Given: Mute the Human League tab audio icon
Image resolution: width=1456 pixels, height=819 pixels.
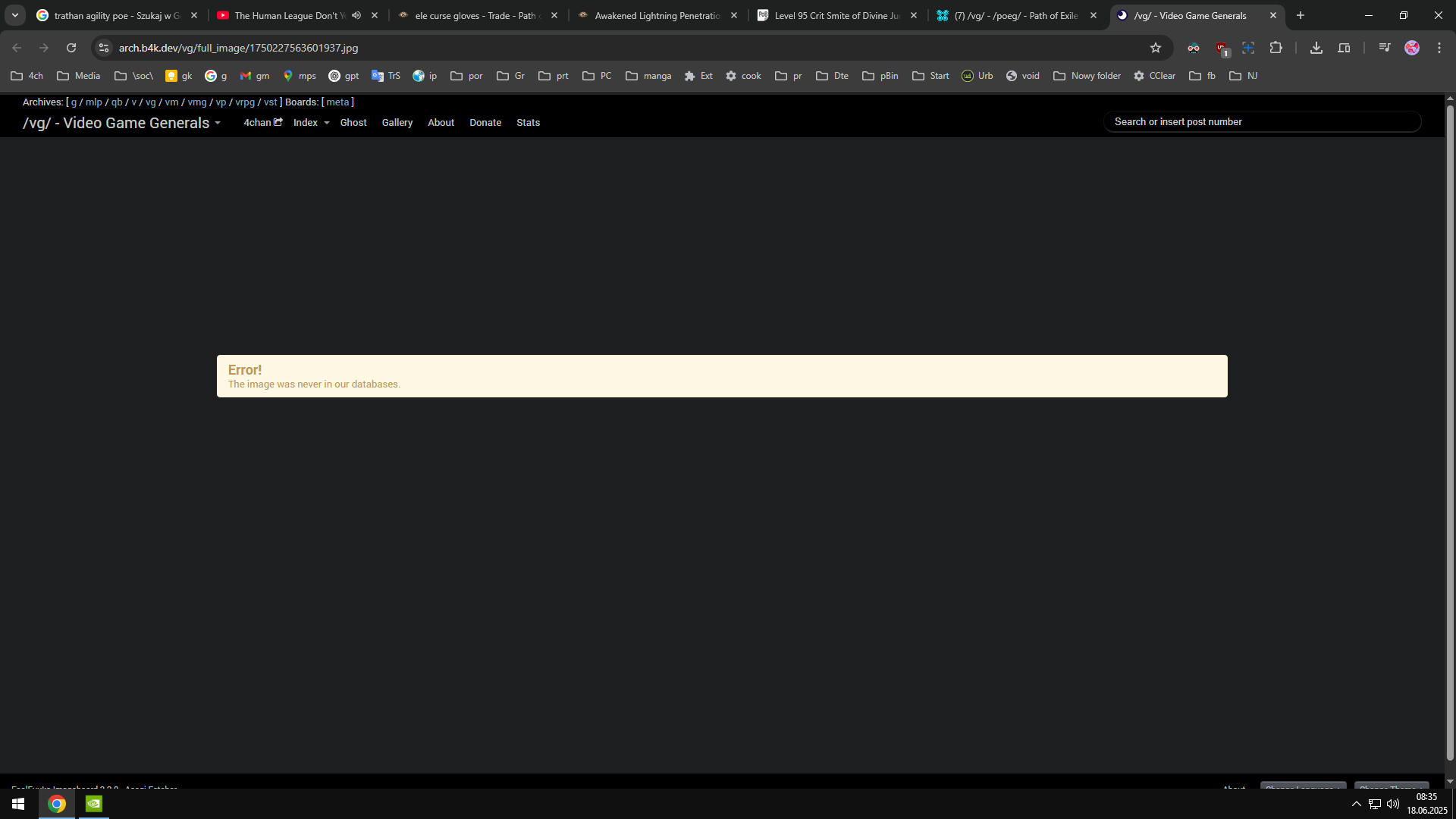Looking at the screenshot, I should (356, 15).
